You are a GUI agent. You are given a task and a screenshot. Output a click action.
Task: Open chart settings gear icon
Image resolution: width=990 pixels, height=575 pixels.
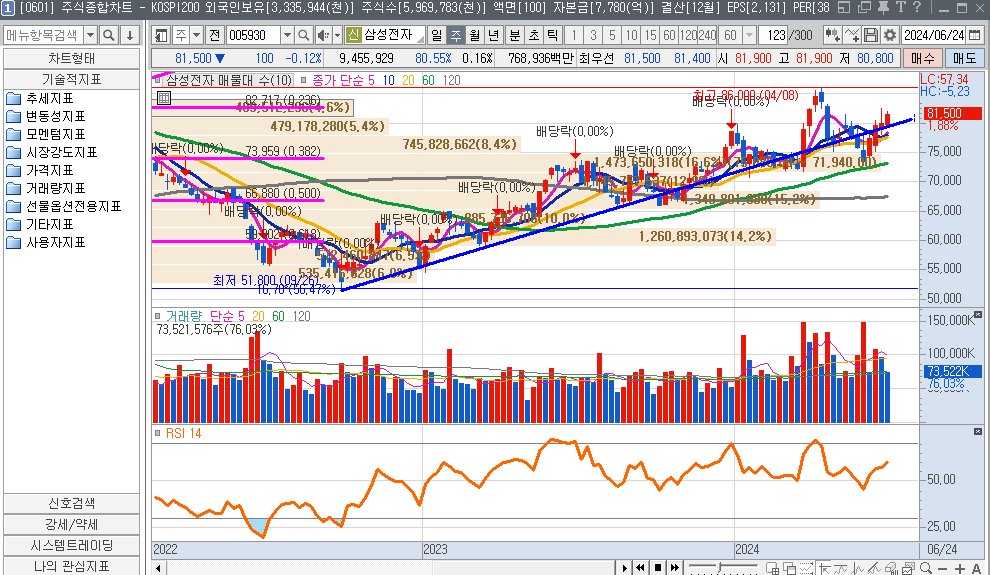click(890, 36)
